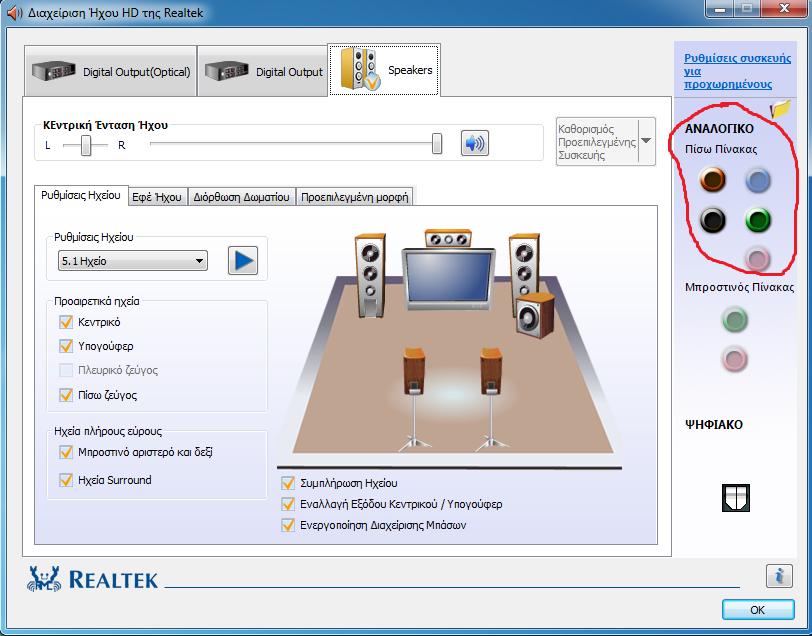Toggle the Υπογούφερ checkbox
The width and height of the screenshot is (812, 636).
tap(66, 346)
